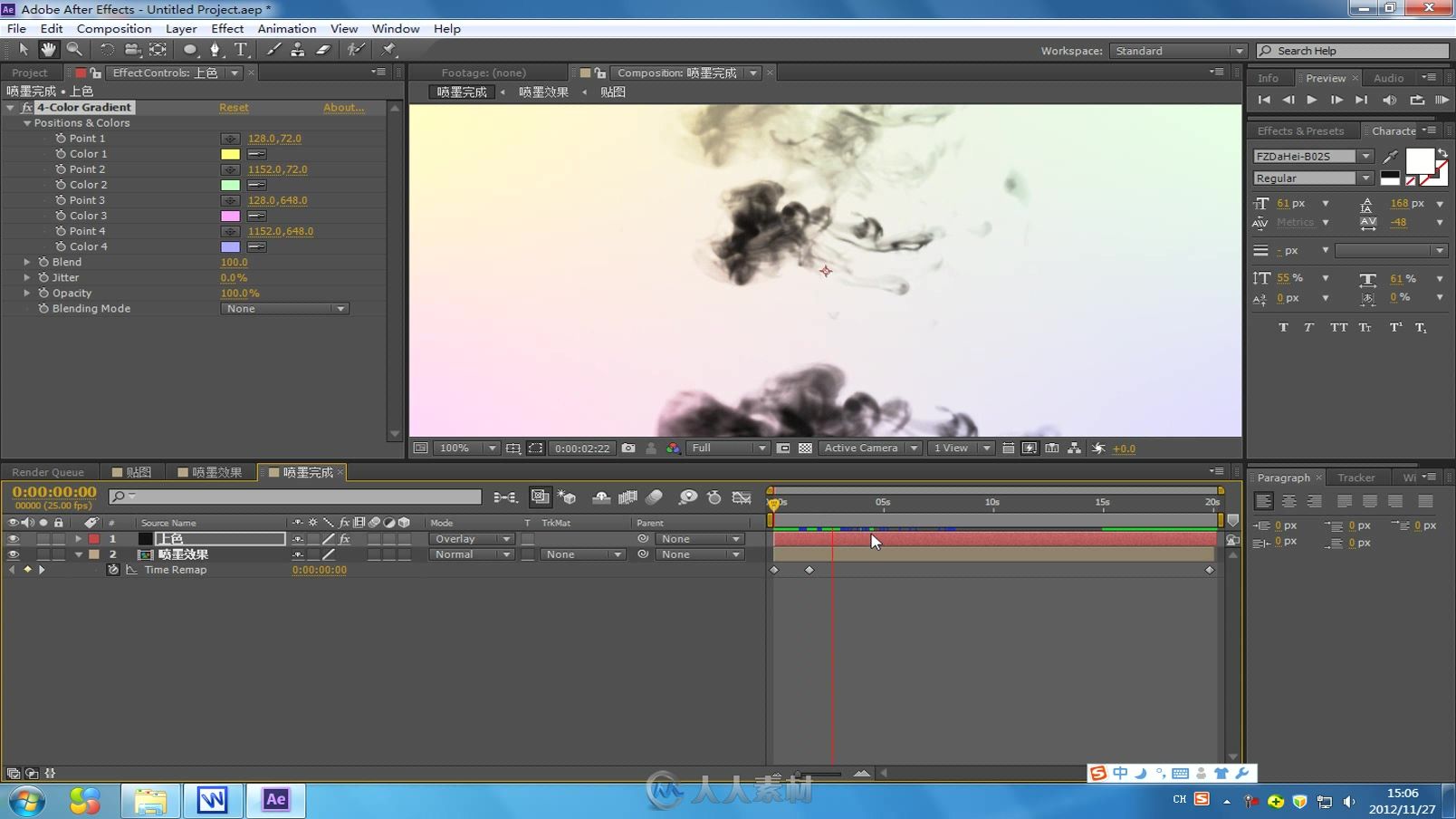1456x819 pixels.
Task: Open the pink Color 3 swatch
Action: (x=231, y=216)
